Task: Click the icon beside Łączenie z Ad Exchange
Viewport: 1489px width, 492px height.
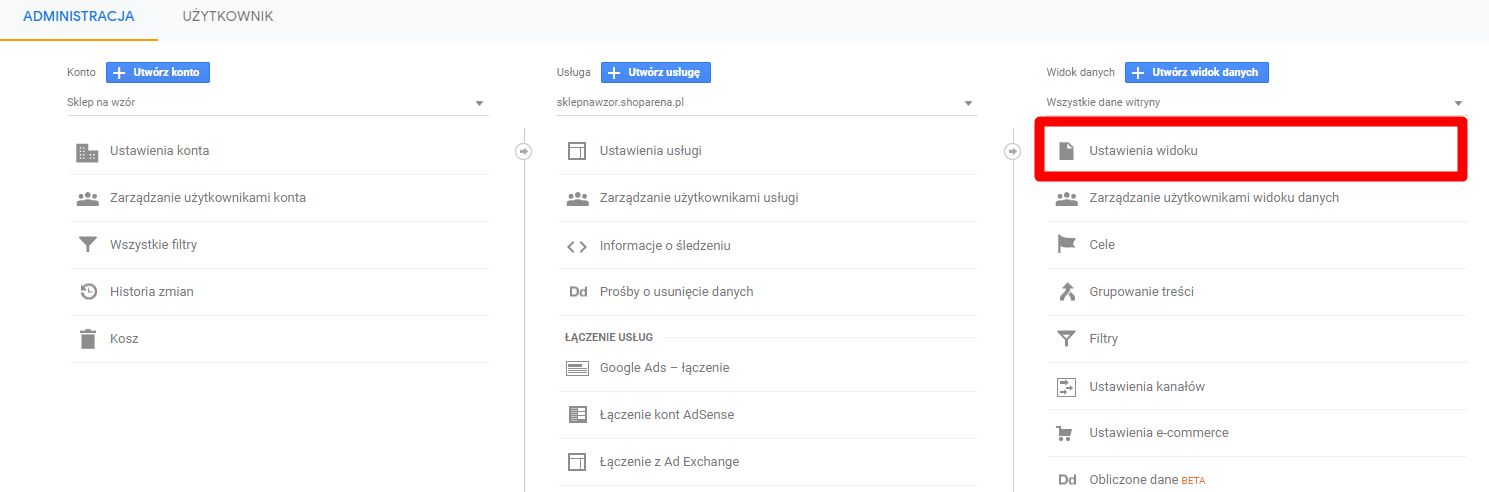Action: tap(577, 462)
